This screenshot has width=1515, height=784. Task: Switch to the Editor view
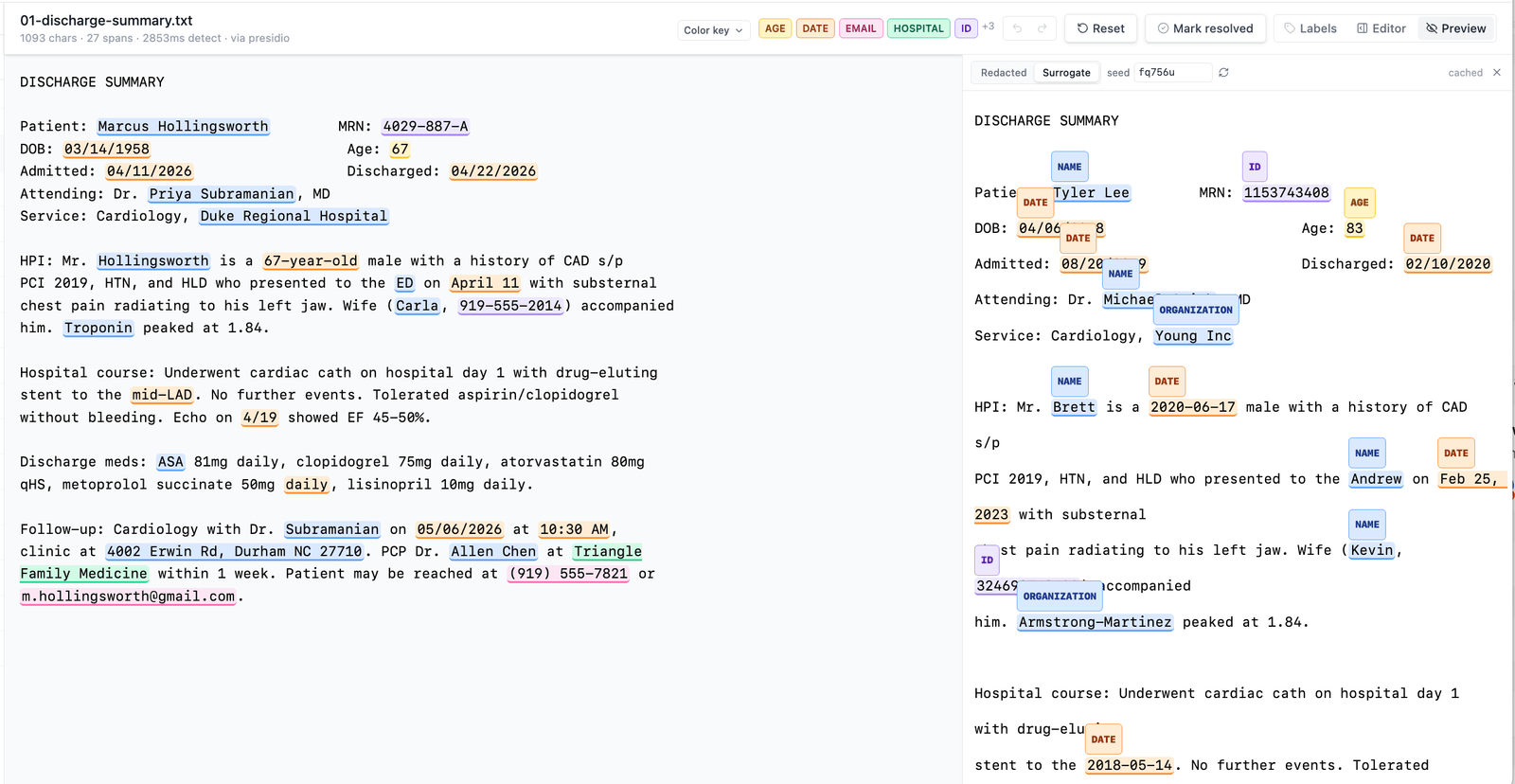coord(1381,28)
